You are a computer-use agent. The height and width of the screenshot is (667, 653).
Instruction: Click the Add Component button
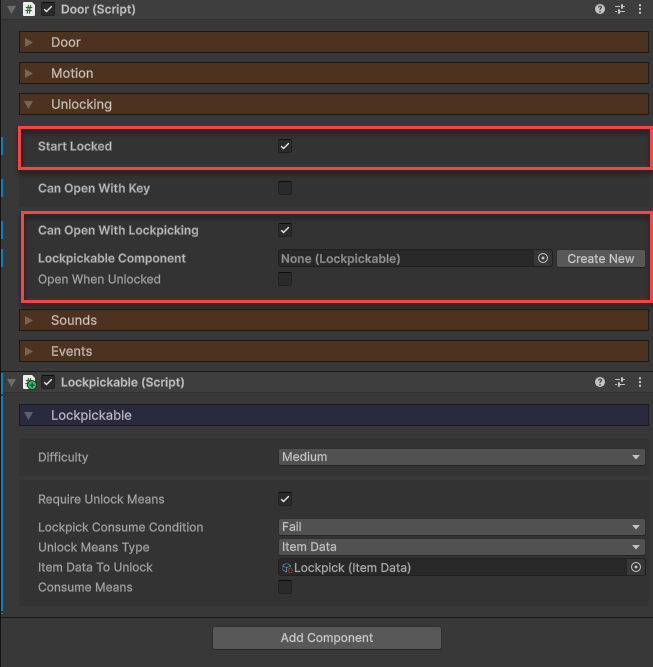pos(326,637)
